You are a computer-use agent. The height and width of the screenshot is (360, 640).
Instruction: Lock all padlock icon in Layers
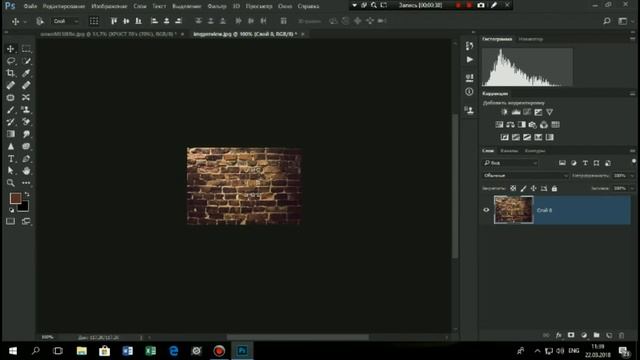pos(554,189)
